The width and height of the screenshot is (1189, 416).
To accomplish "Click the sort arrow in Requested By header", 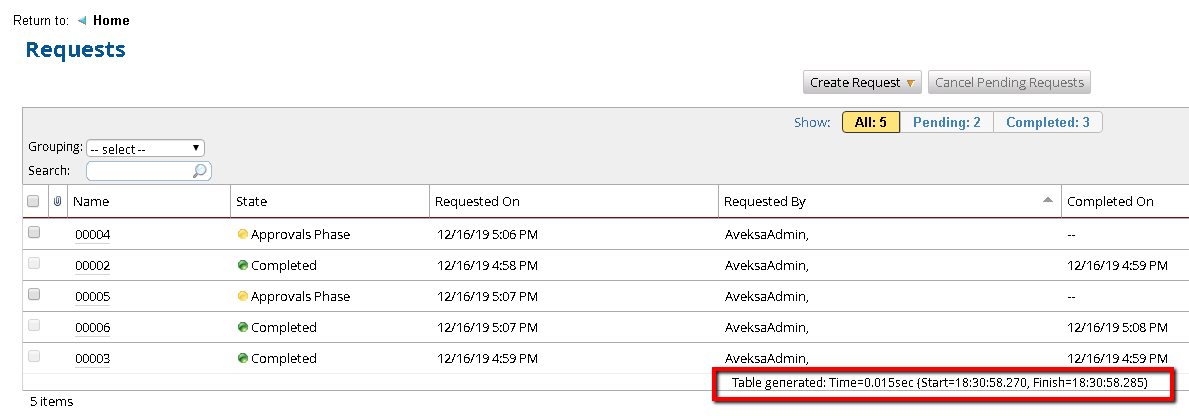I will [x=1048, y=200].
